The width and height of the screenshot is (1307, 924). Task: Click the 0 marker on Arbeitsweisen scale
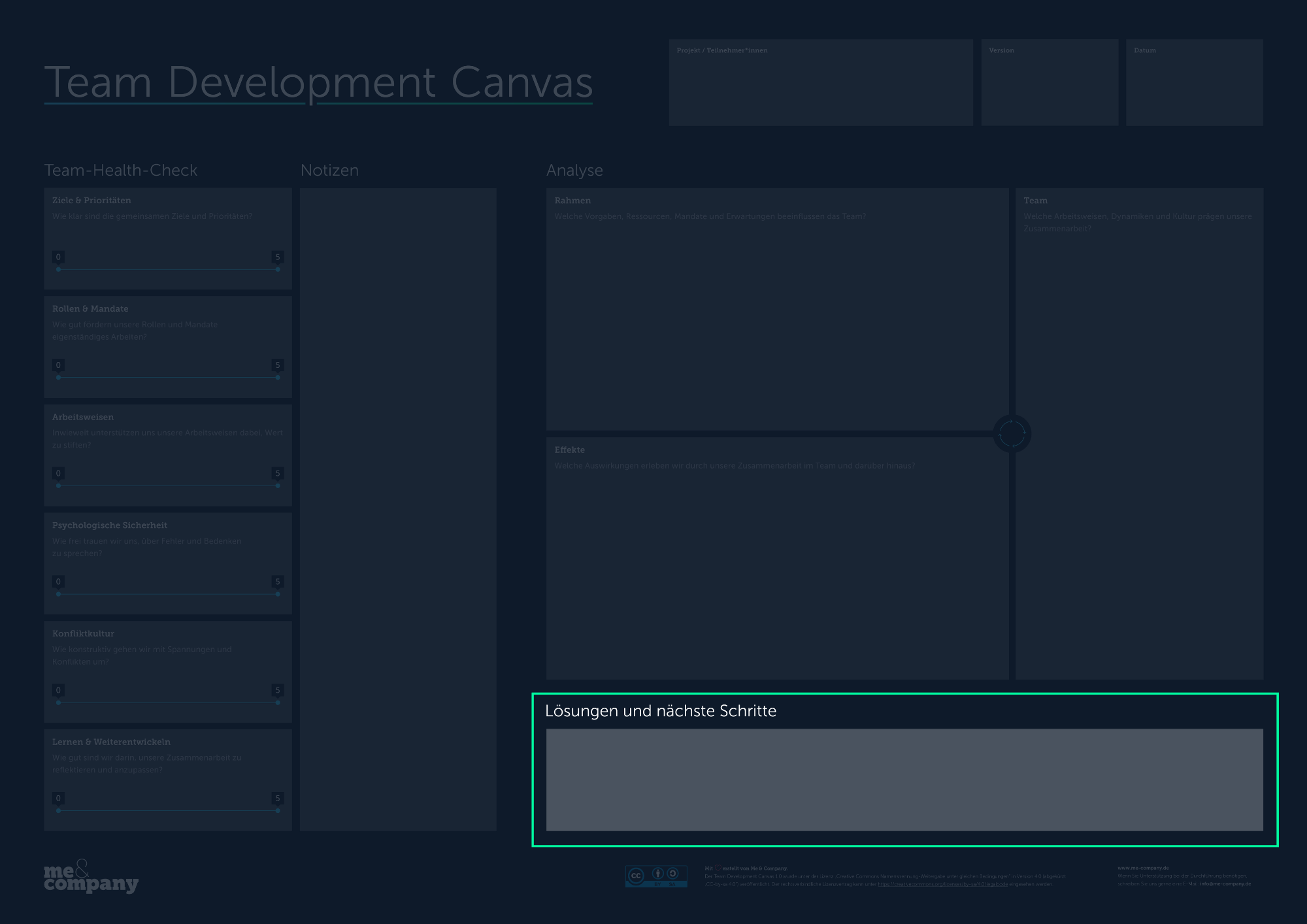58,474
